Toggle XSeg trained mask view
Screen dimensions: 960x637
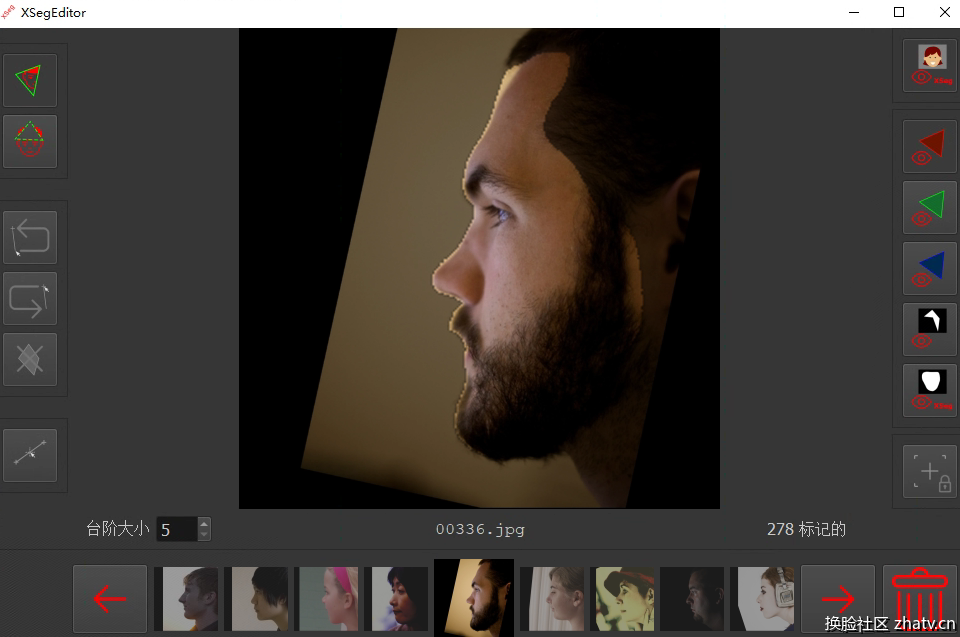tap(930, 391)
